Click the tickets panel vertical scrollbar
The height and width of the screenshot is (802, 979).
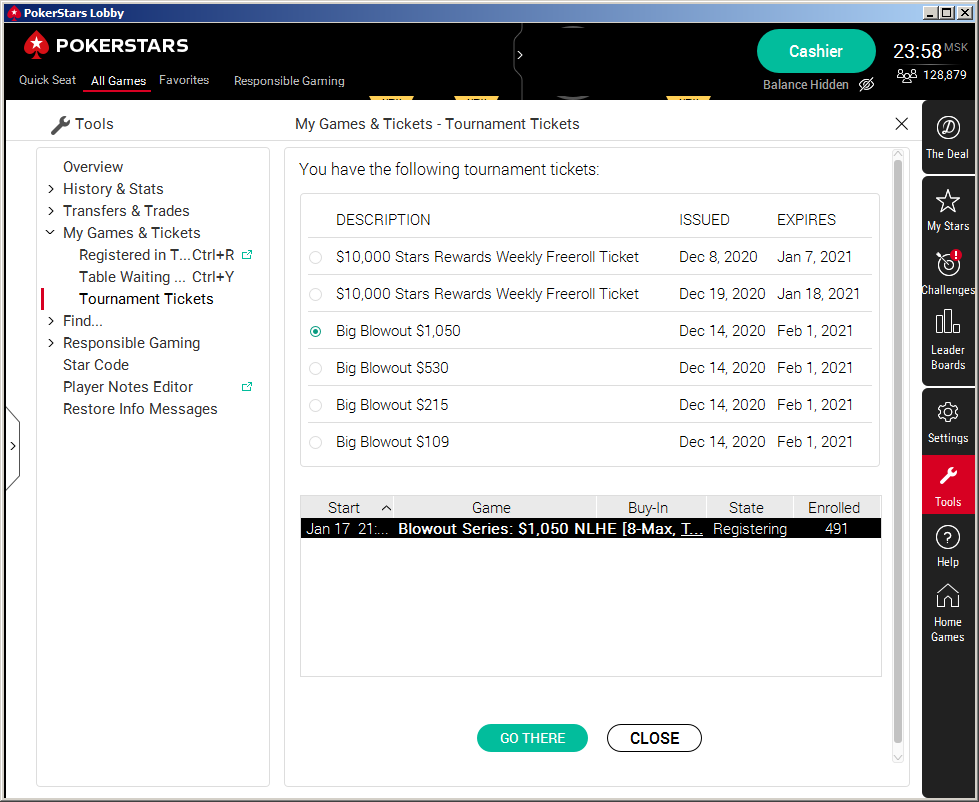898,451
